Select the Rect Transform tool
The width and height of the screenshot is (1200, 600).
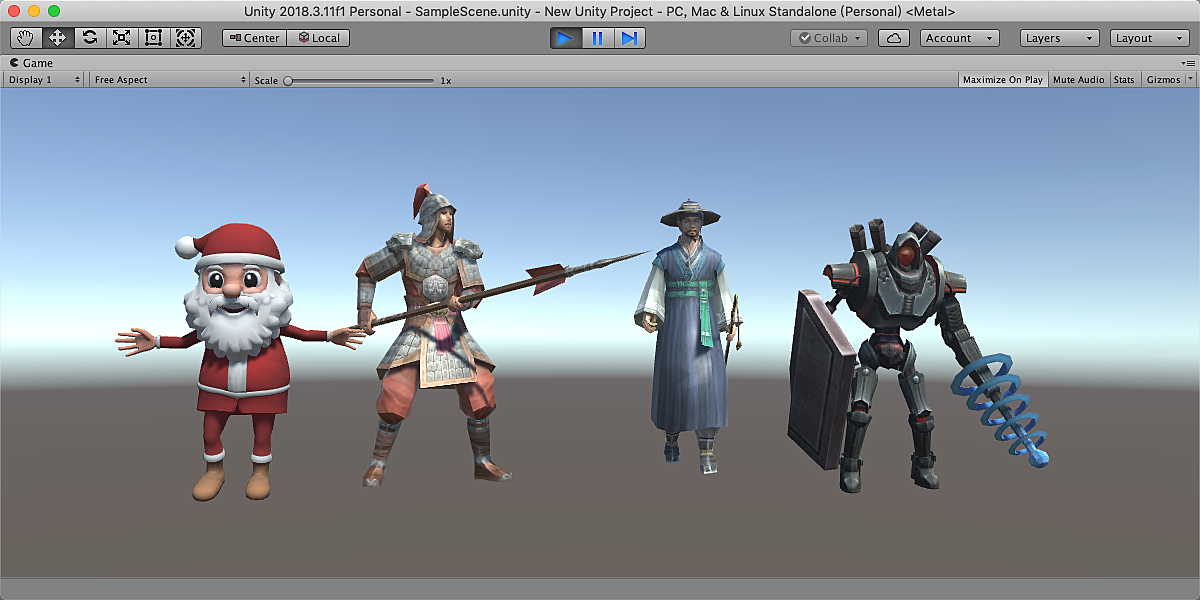153,38
